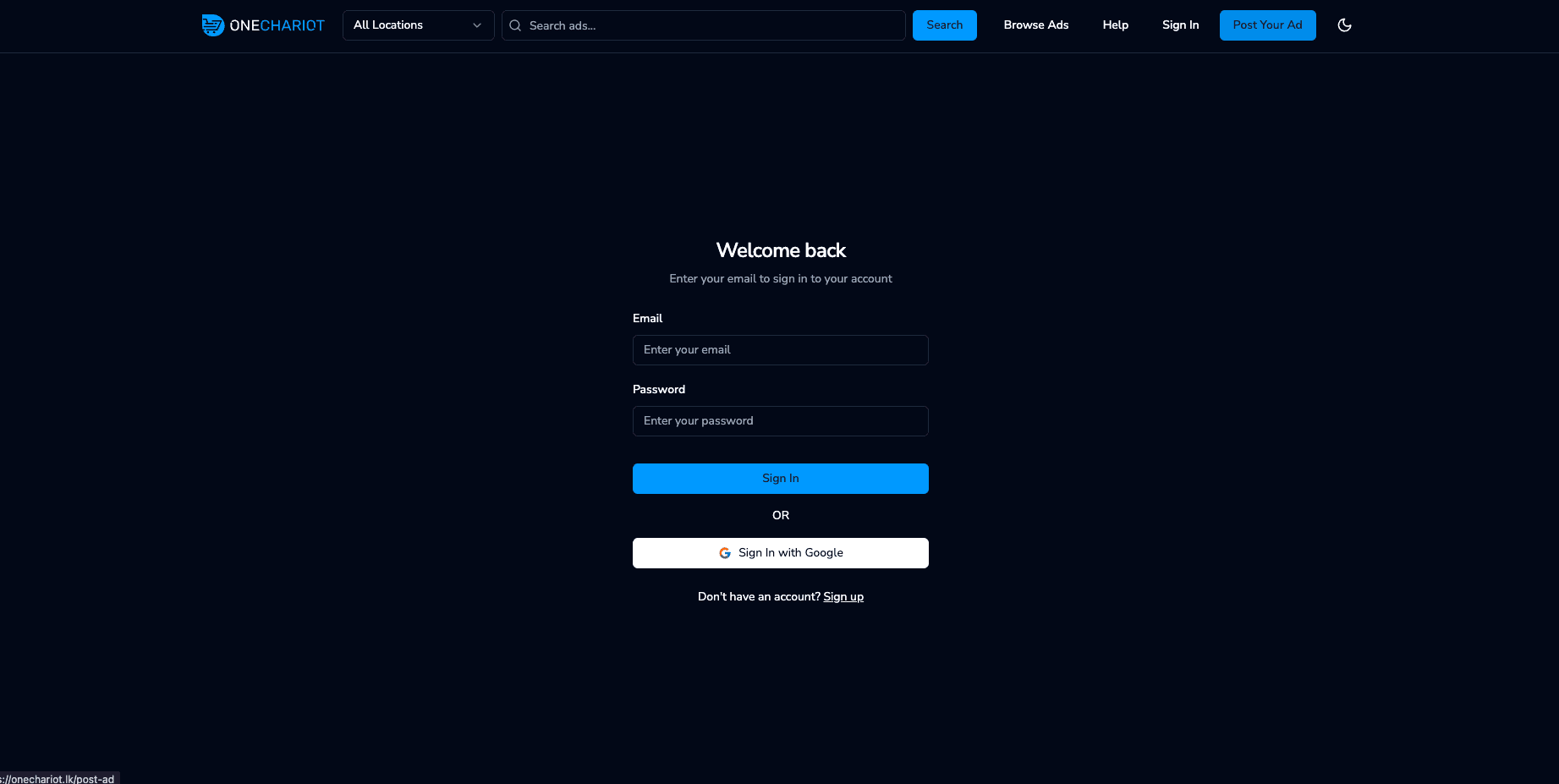The height and width of the screenshot is (784, 1559).
Task: Submit the form with the wide Sign In button
Action: click(x=780, y=479)
